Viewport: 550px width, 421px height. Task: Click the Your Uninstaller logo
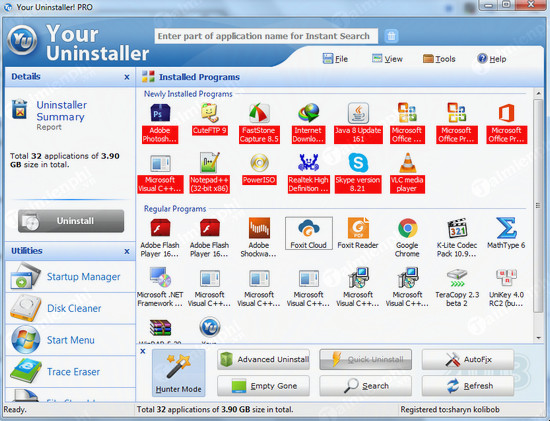[x=22, y=40]
